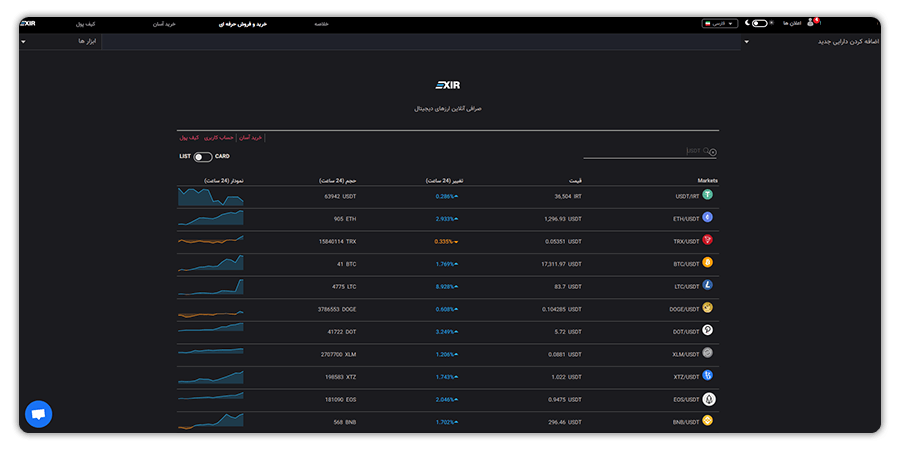Click the Stellar XLM coin icon
Image resolution: width=900 pixels, height=450 pixels.
point(707,353)
